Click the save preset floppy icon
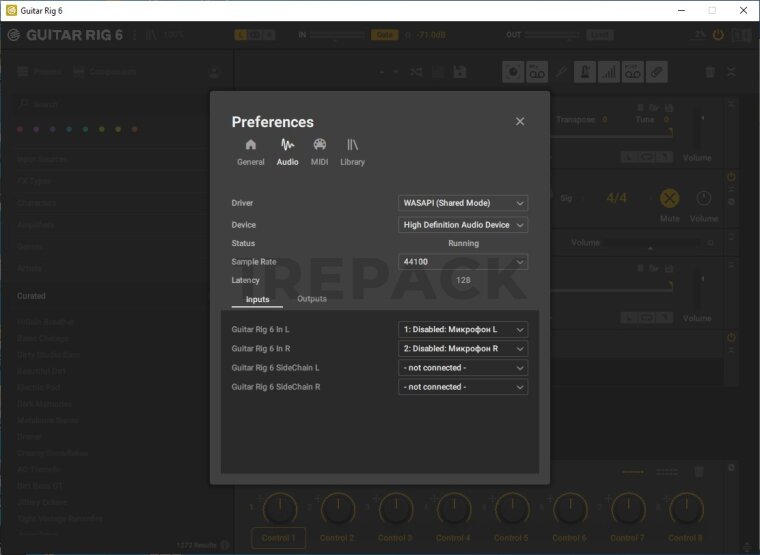Screen dimensions: 760x555 [459, 72]
